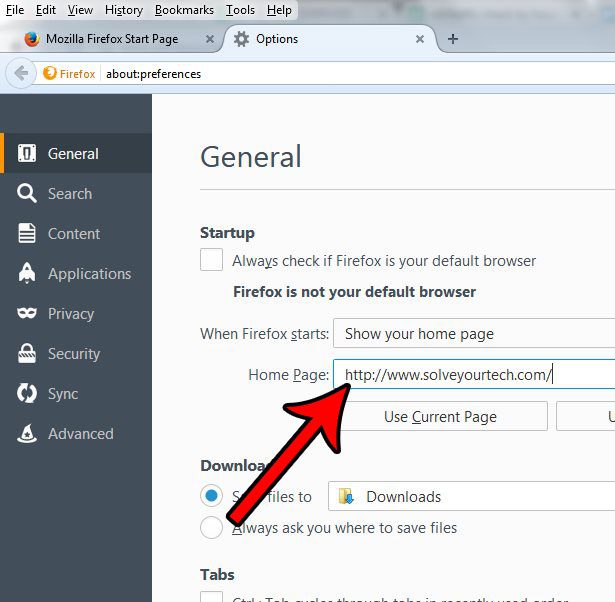Screen dimensions: 615x602
Task: Close the Options tab
Action: 420,39
